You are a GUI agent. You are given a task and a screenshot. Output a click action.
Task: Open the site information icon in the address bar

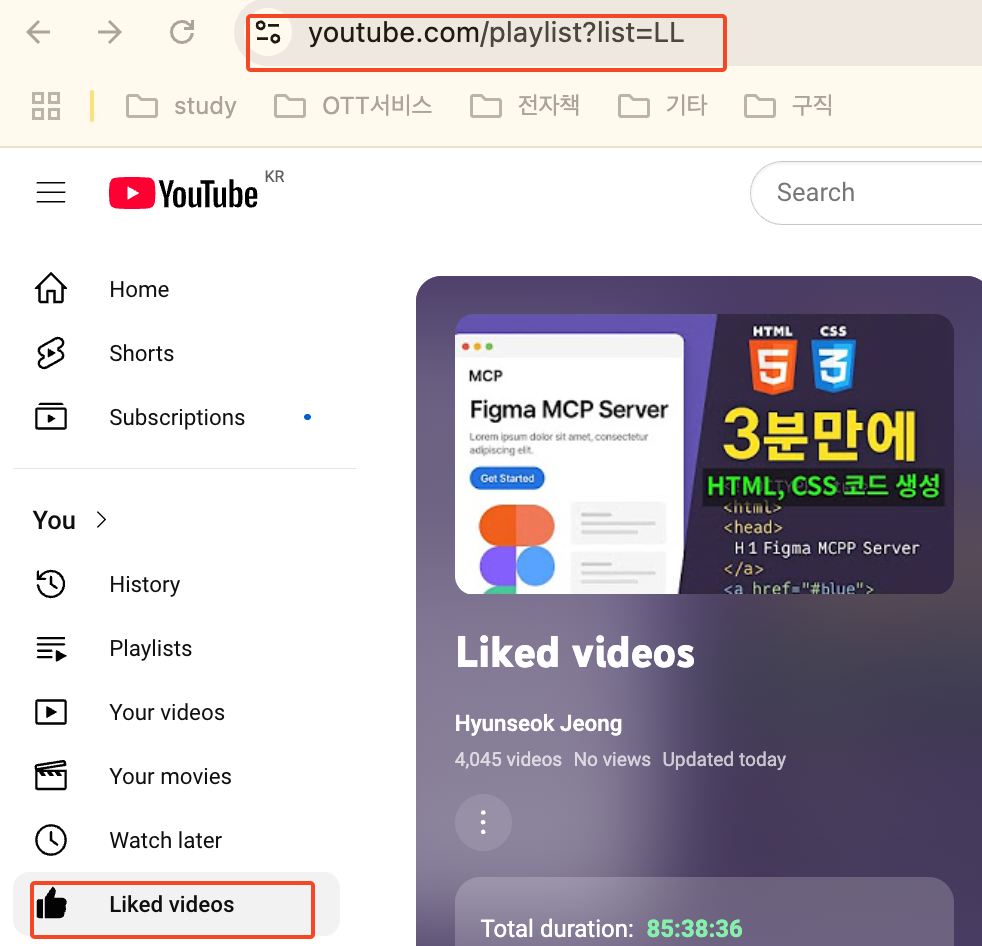(x=269, y=32)
